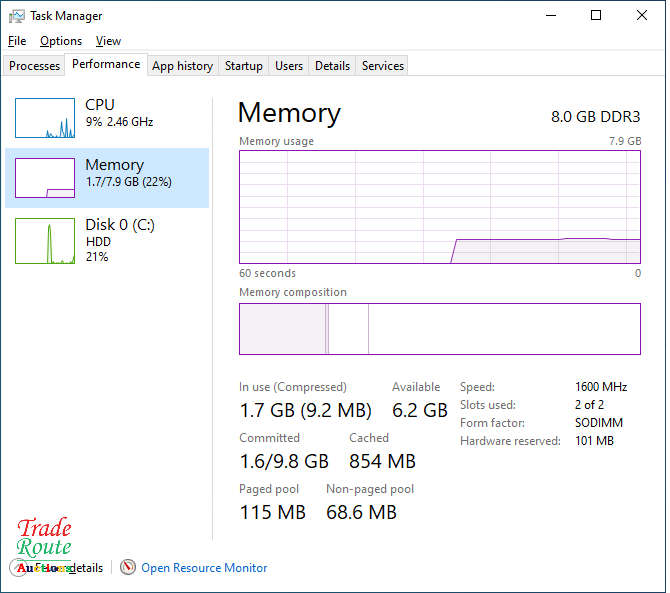Maximize the Task Manager window
This screenshot has width=670, height=593.
pos(596,16)
